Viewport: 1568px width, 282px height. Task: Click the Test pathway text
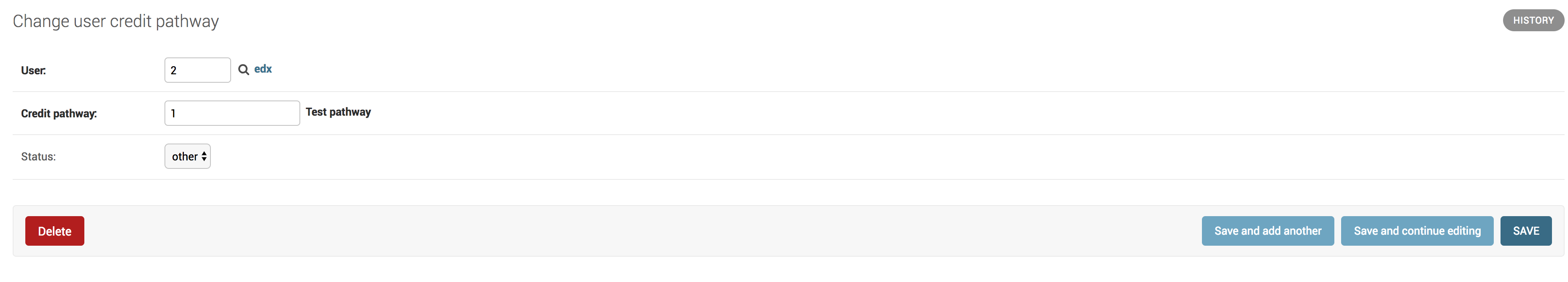[x=338, y=112]
